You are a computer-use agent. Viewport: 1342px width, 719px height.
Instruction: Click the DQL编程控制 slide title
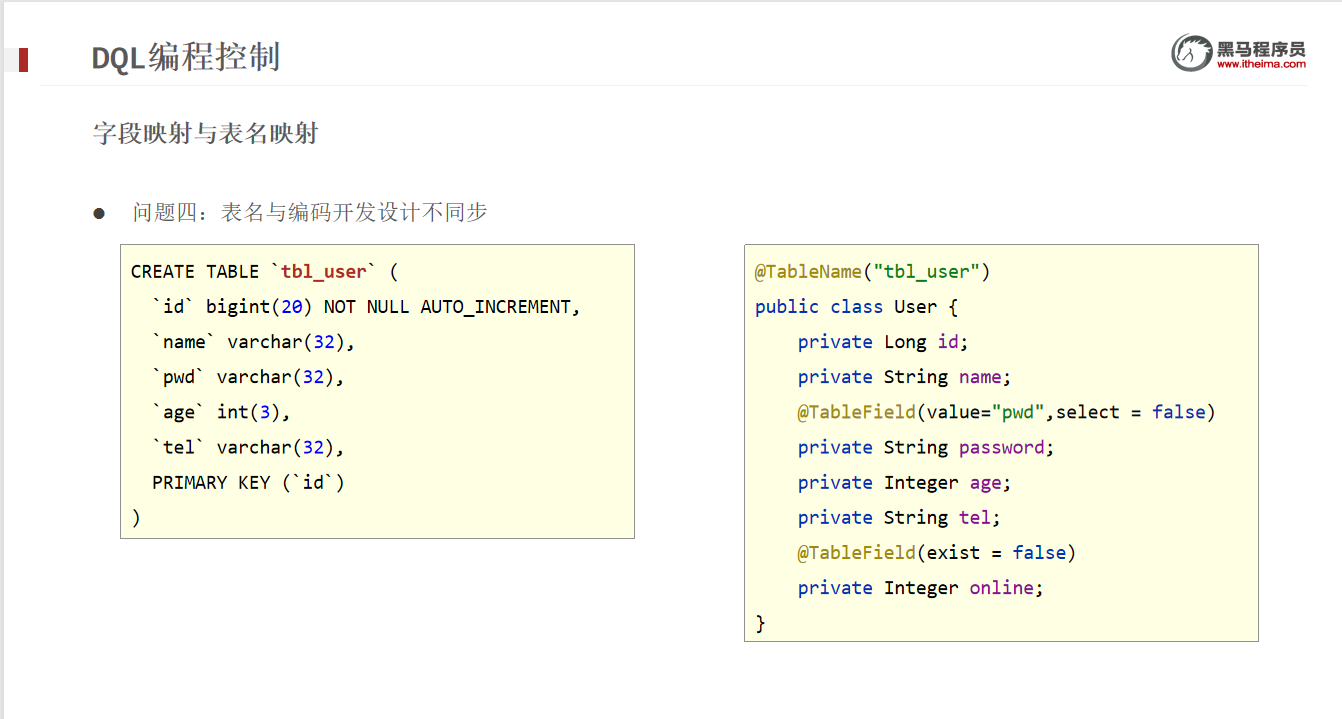coord(186,57)
